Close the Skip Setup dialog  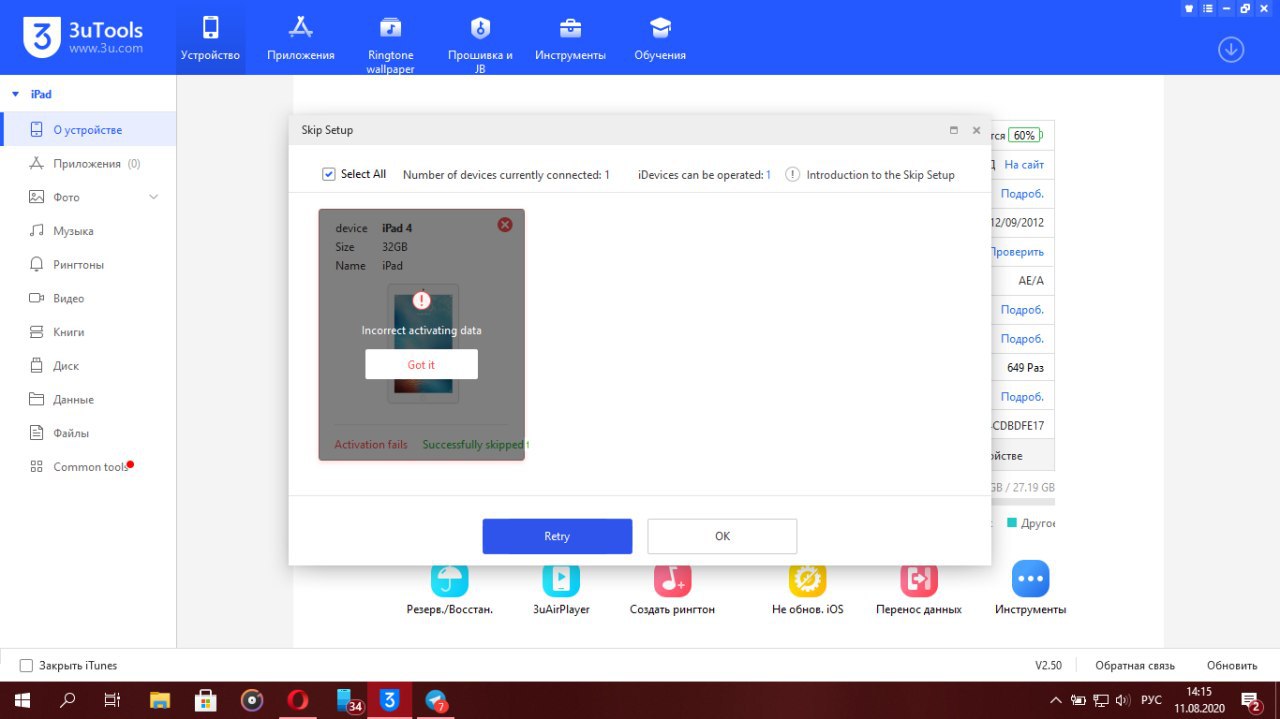[976, 130]
